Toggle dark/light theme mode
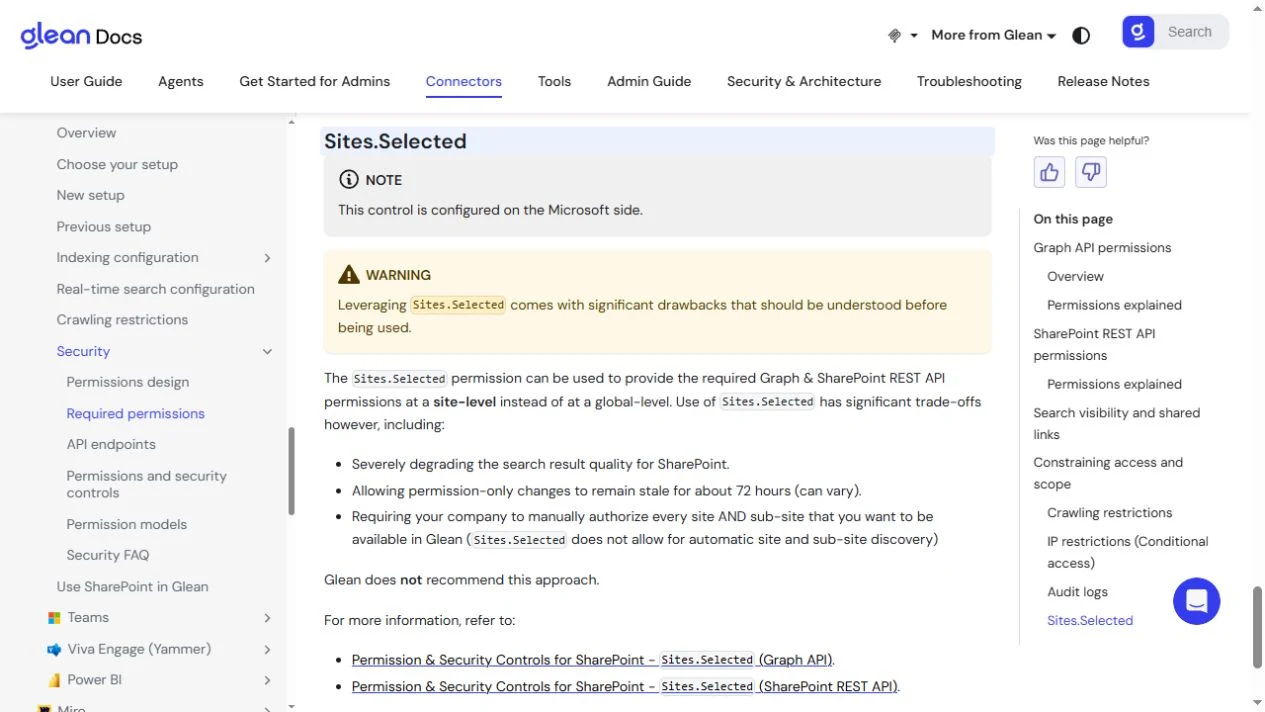Viewport: 1265px width, 712px height. click(1081, 35)
